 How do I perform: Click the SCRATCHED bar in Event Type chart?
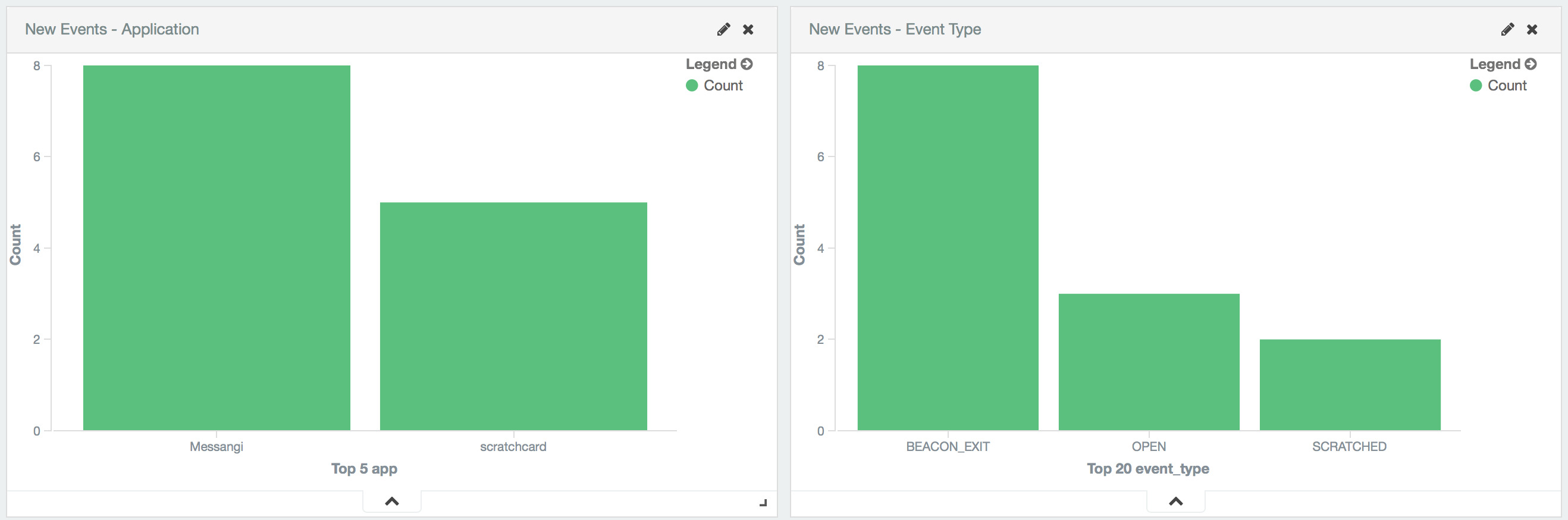coord(1350,384)
